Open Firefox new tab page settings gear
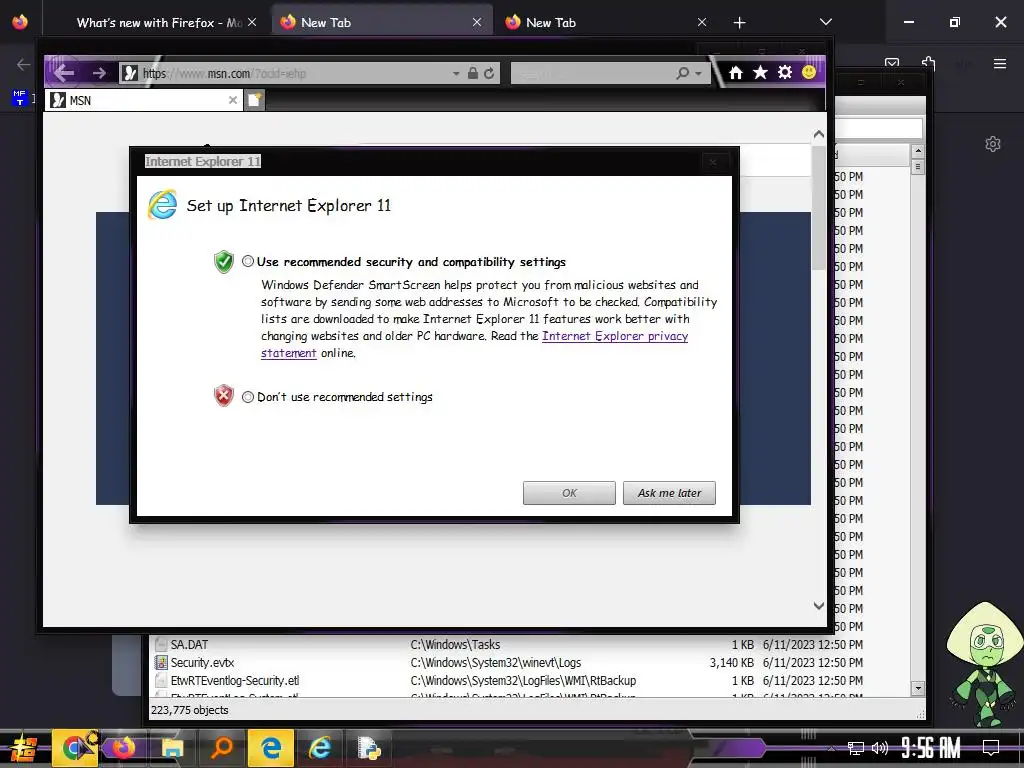 [x=993, y=144]
